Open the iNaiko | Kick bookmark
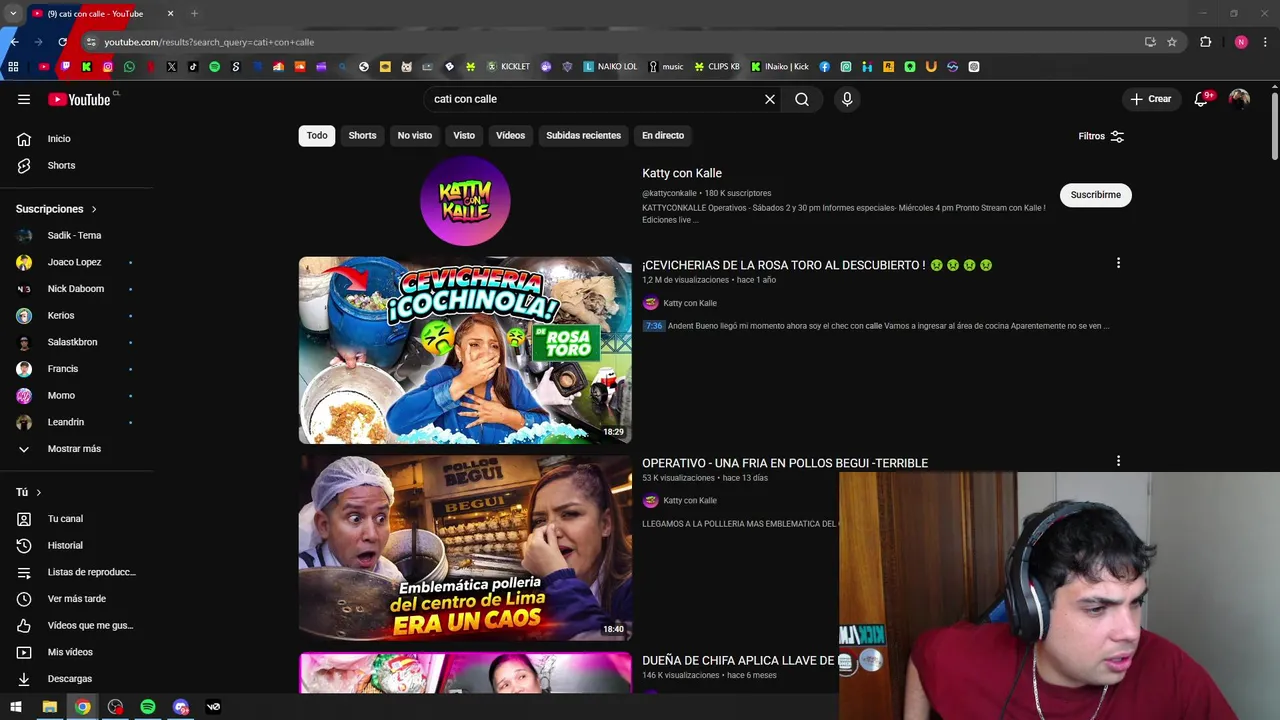 click(780, 67)
